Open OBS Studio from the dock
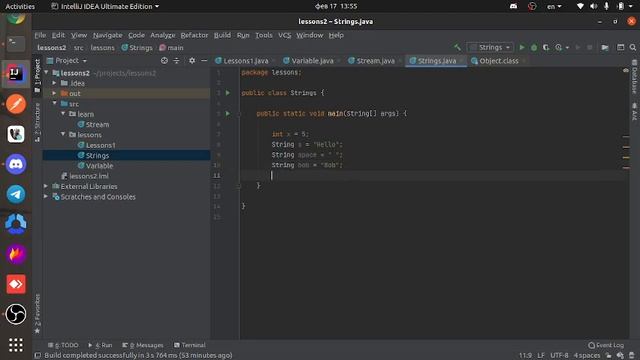Screen dimensions: 640x360 tap(16, 314)
